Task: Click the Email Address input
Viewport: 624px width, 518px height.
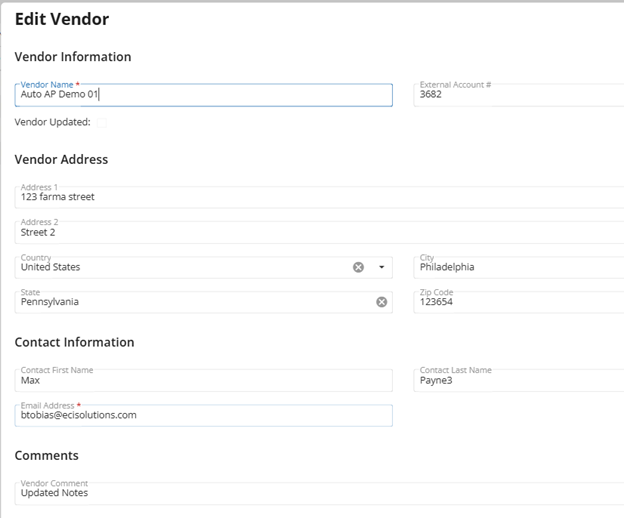Action: click(x=204, y=416)
